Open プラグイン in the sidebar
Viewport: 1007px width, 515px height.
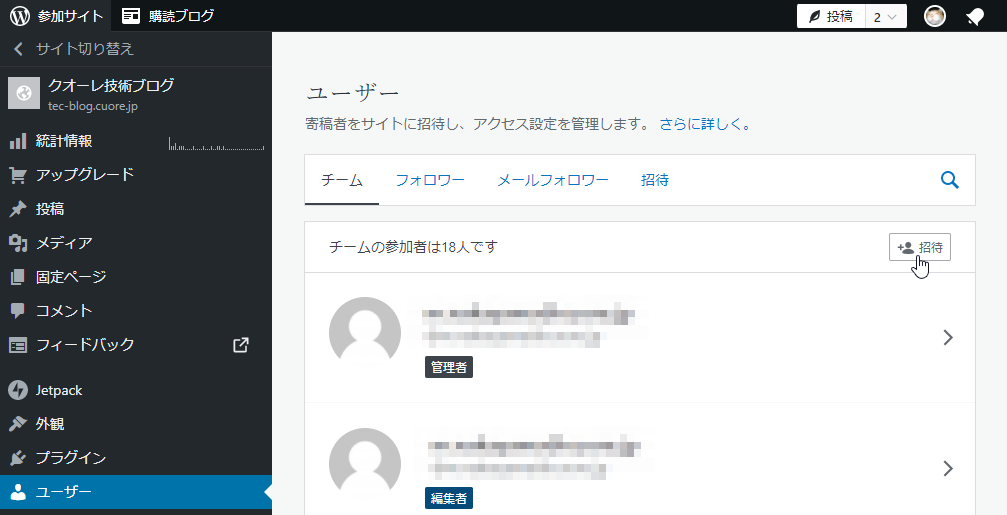pyautogui.click(x=70, y=458)
